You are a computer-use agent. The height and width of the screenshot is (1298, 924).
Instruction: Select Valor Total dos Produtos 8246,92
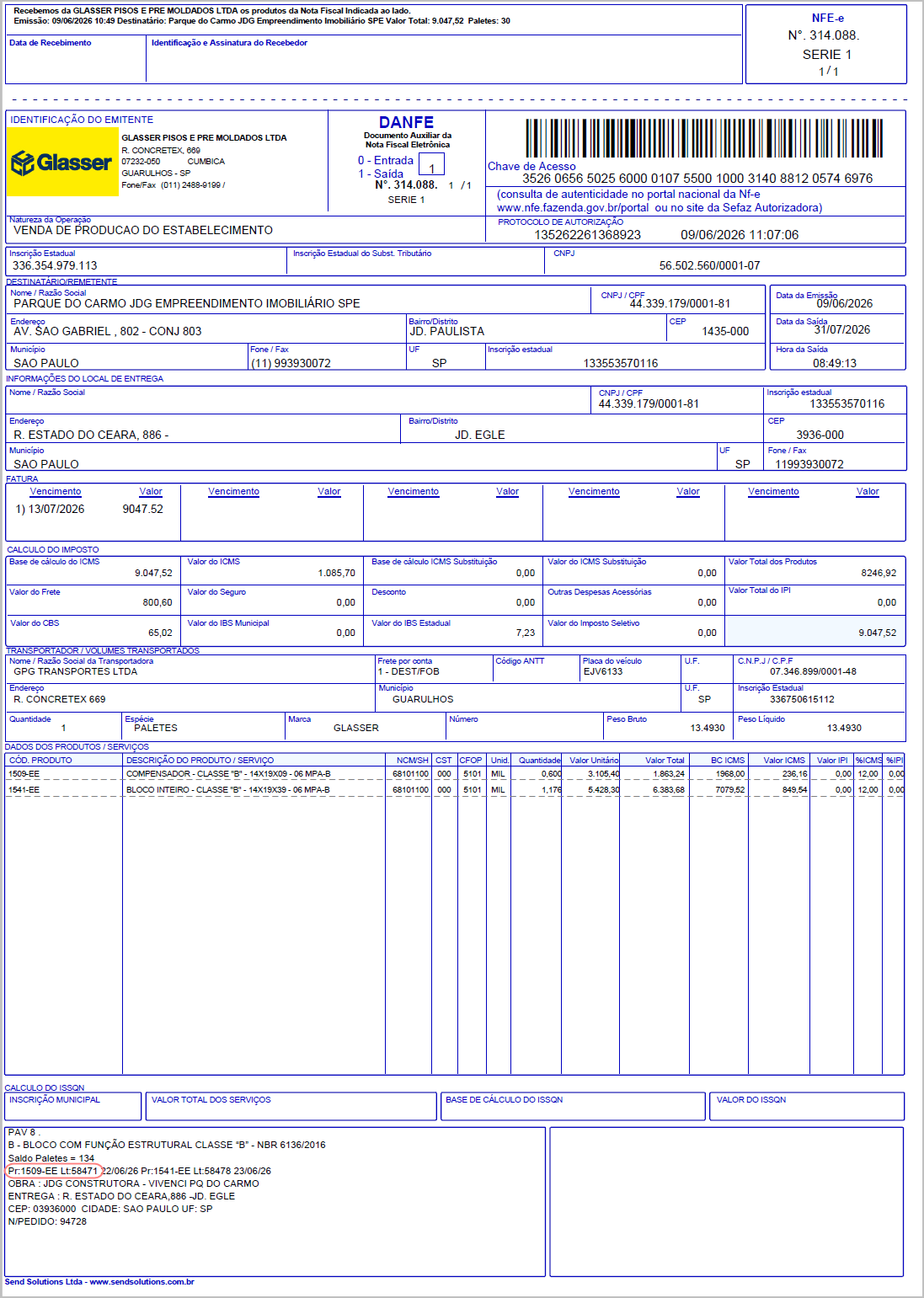(x=879, y=573)
